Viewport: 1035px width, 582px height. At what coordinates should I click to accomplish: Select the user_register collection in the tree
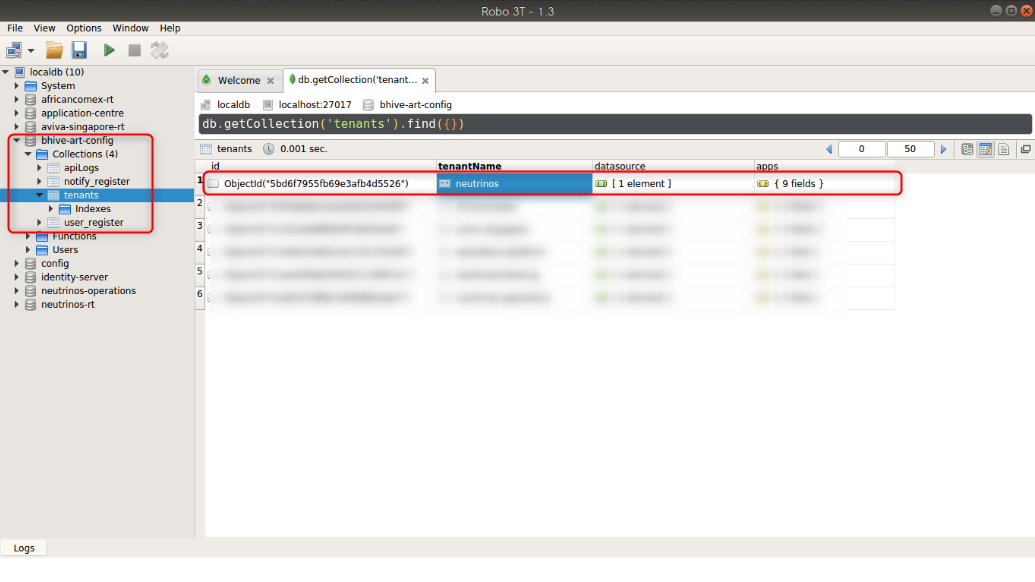(x=93, y=222)
